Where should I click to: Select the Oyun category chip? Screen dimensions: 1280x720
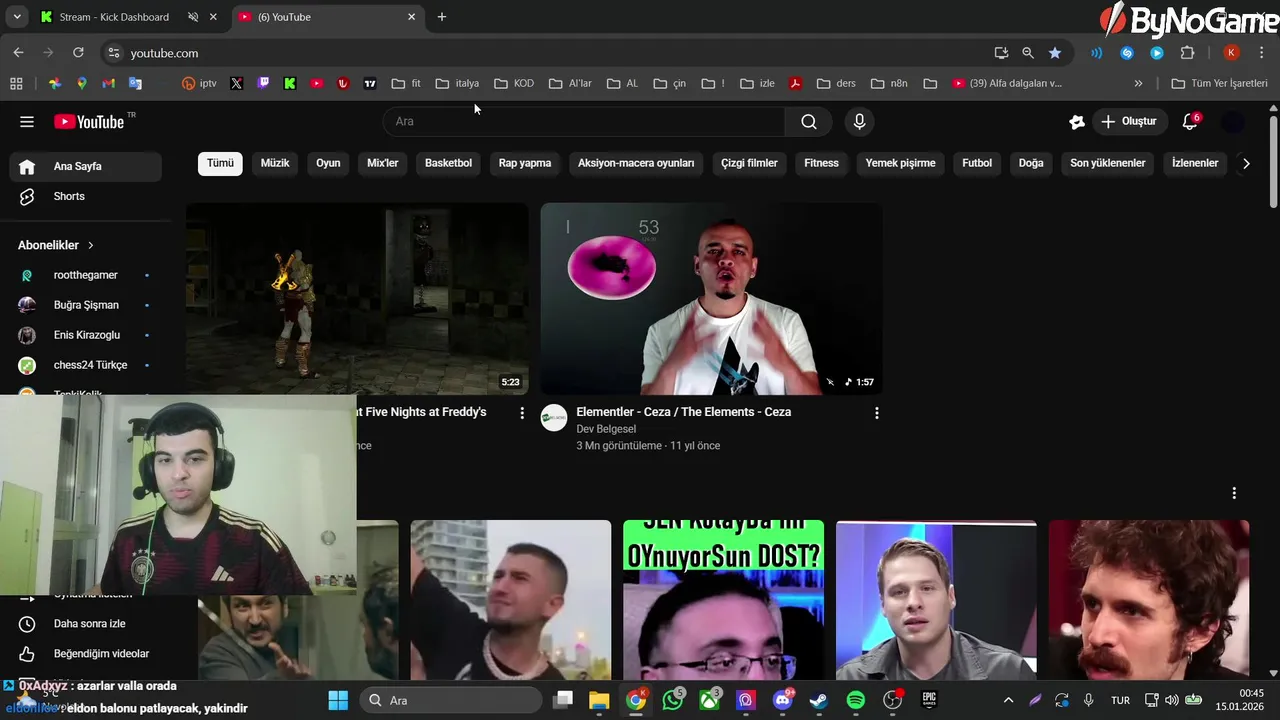(x=328, y=163)
